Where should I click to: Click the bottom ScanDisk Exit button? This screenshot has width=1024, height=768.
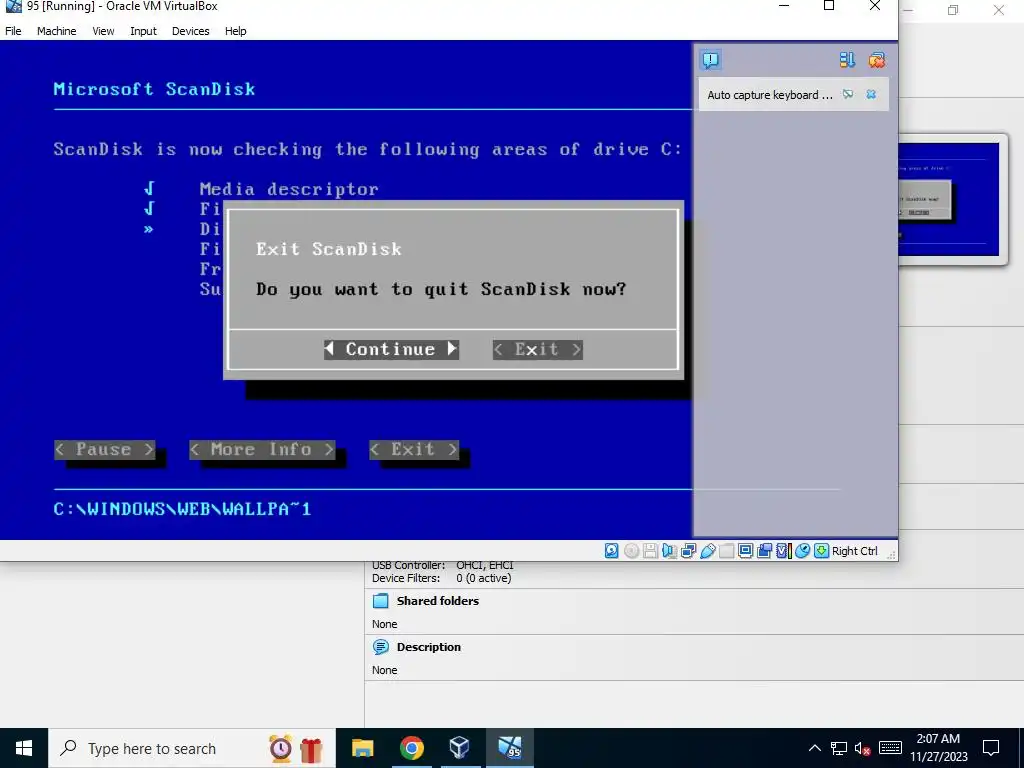tap(413, 449)
